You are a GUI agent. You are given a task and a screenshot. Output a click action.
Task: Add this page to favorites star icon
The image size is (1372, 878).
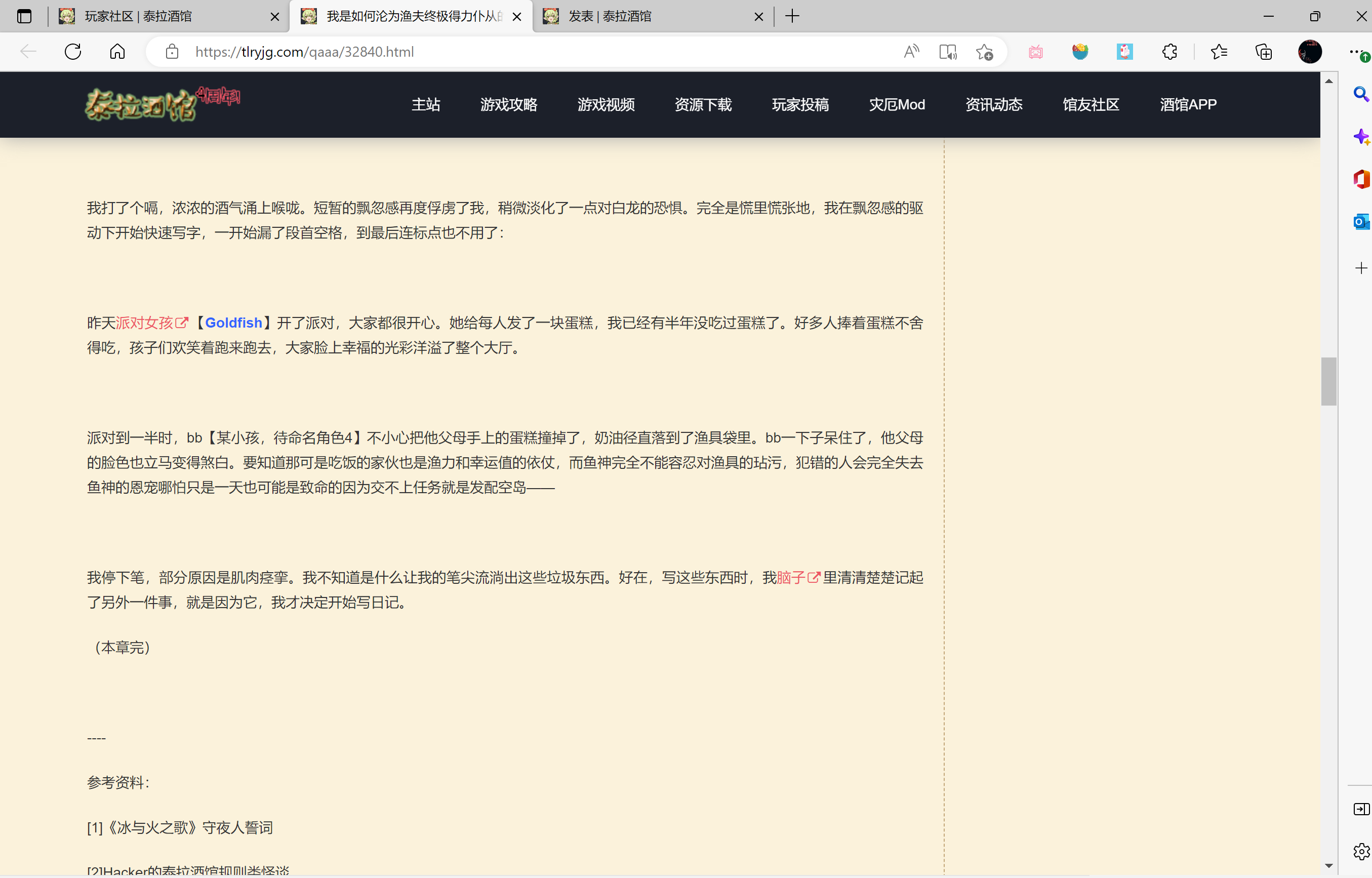point(984,52)
